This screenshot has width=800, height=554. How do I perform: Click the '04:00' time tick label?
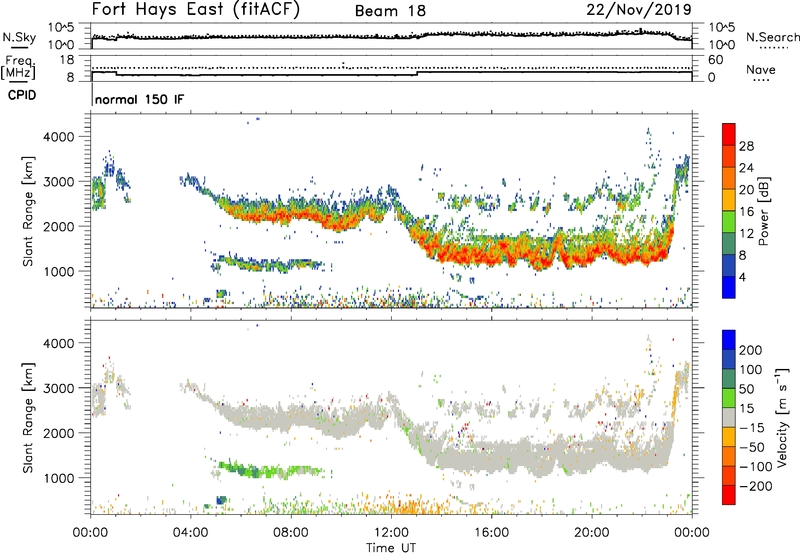point(191,533)
